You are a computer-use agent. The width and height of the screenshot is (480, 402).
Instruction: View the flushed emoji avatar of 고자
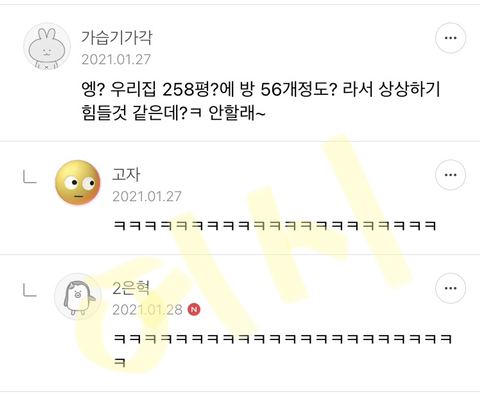click(x=78, y=182)
